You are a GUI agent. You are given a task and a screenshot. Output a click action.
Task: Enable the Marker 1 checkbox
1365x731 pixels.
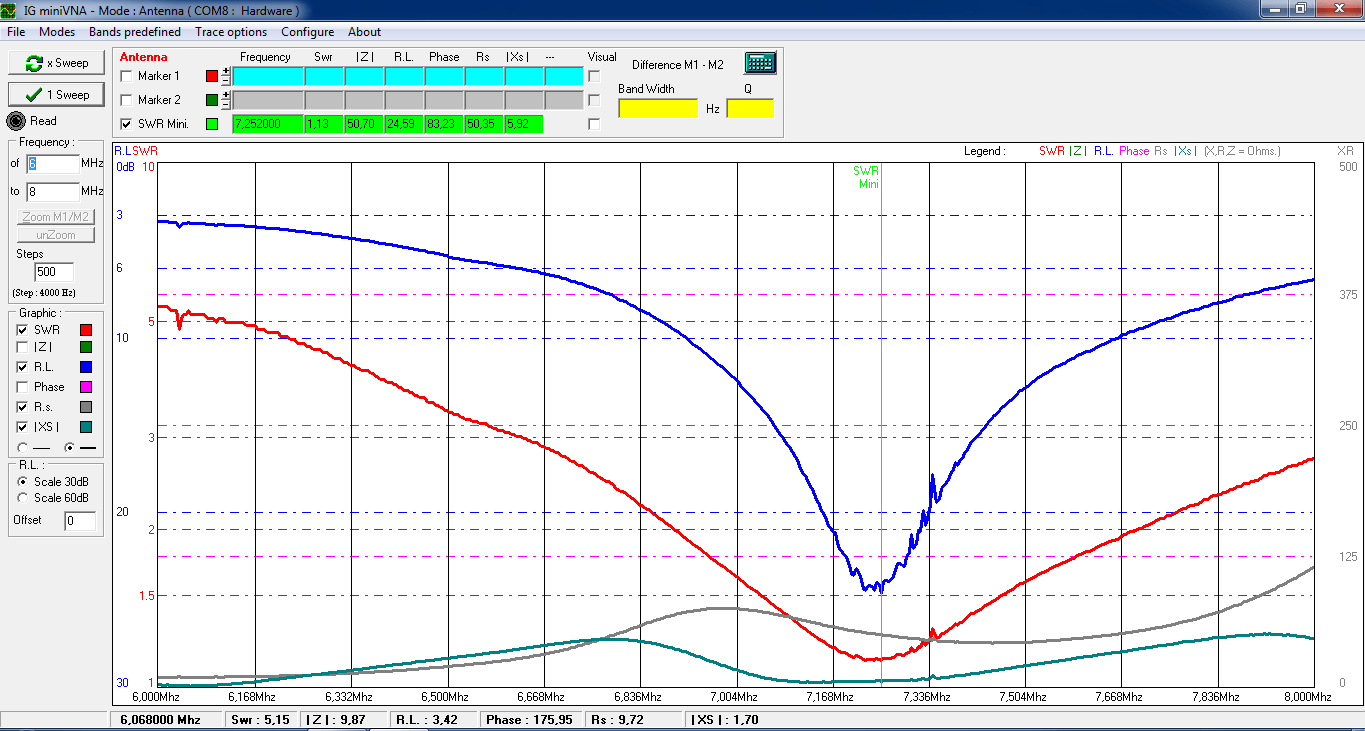pos(126,76)
